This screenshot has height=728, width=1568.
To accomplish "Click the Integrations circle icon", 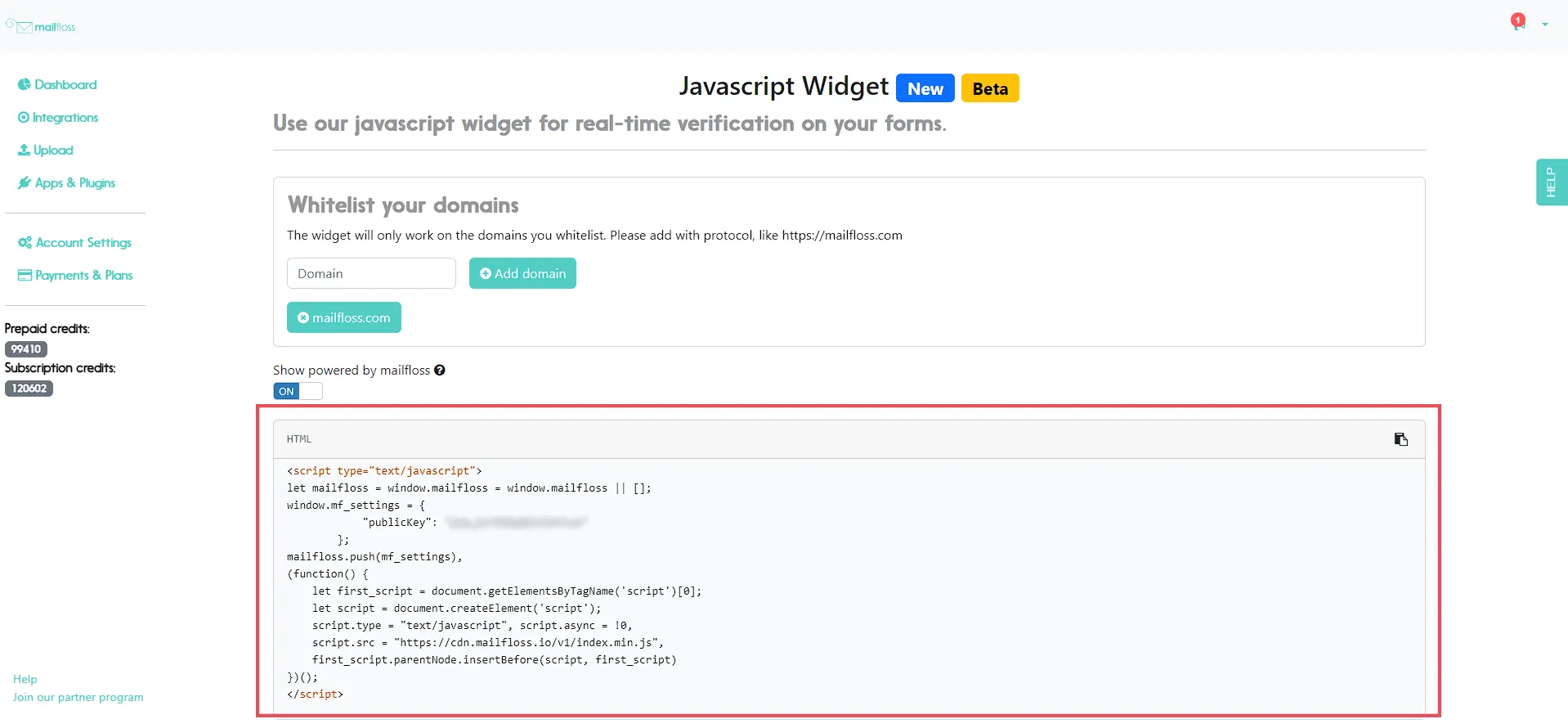I will pos(24,117).
